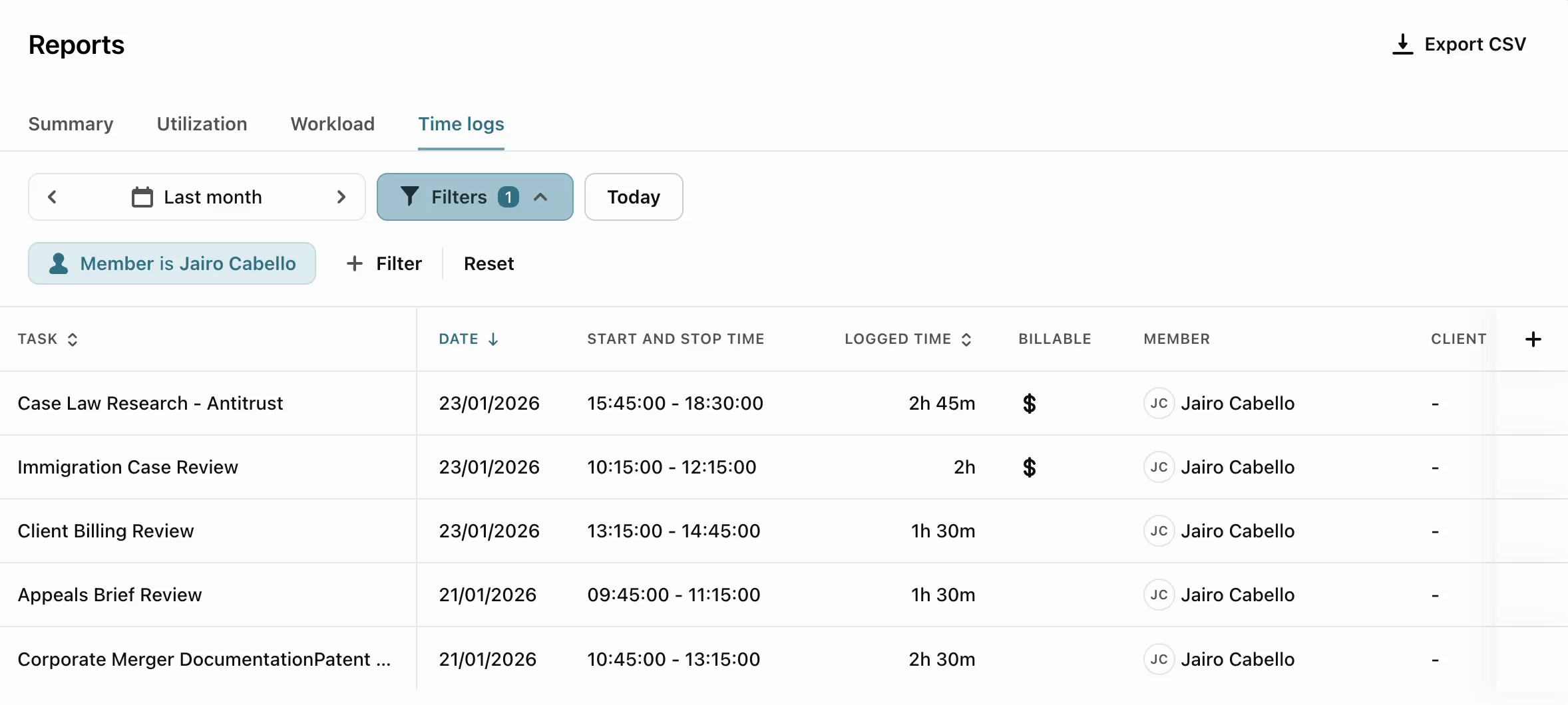This screenshot has height=705, width=1568.
Task: Add a column using the plus icon
Action: [x=1533, y=339]
